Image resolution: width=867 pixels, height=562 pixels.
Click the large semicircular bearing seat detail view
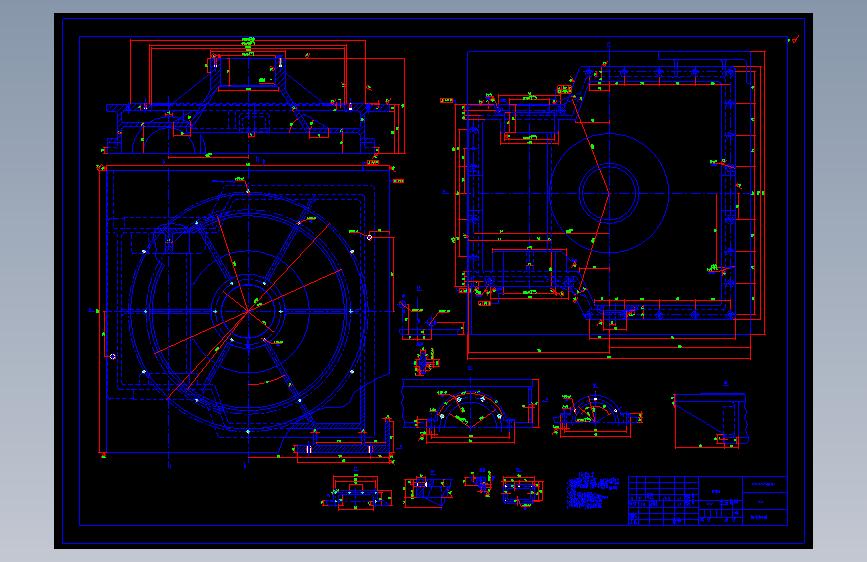pyautogui.click(x=470, y=410)
